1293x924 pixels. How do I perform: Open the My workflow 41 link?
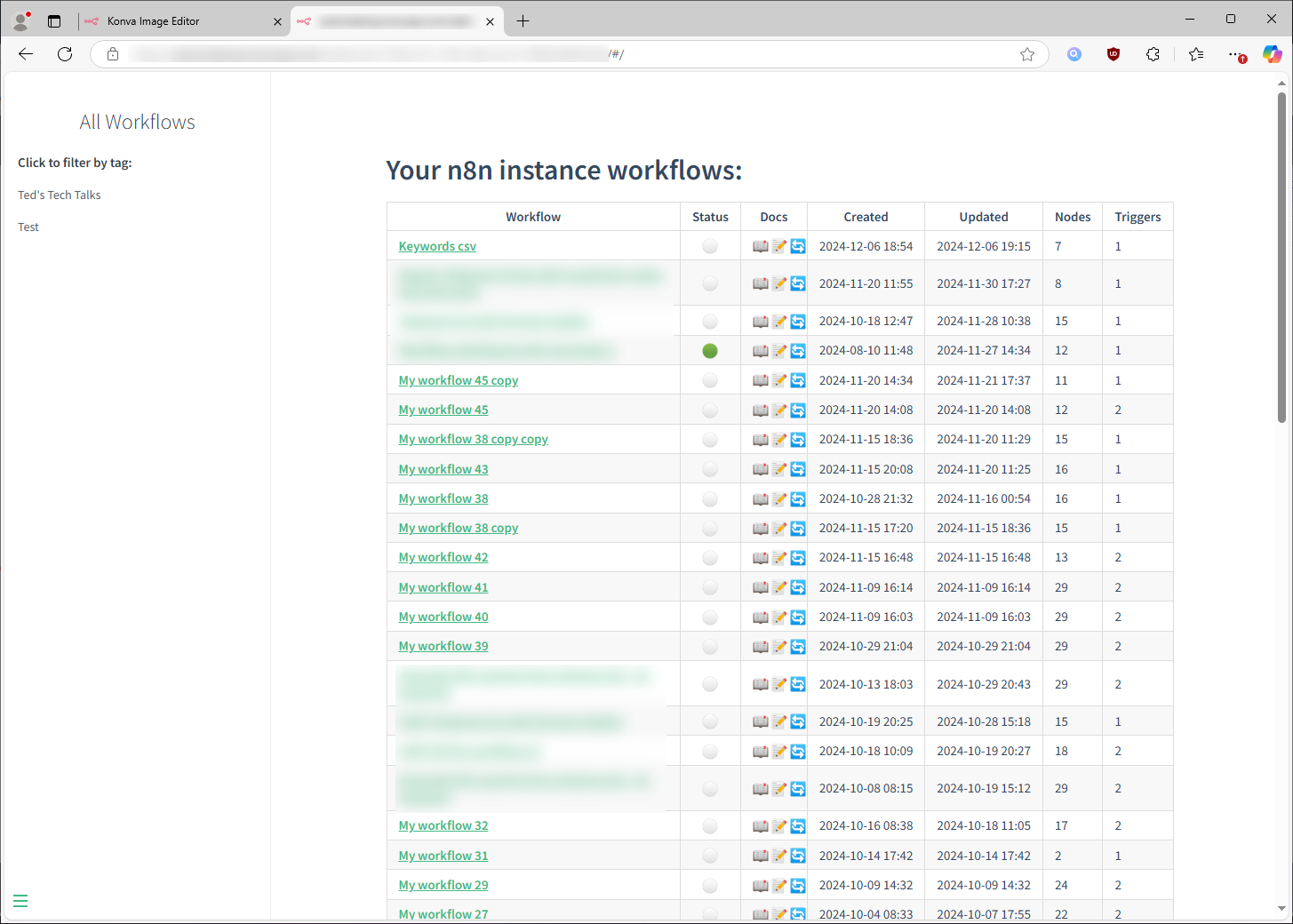click(x=443, y=587)
